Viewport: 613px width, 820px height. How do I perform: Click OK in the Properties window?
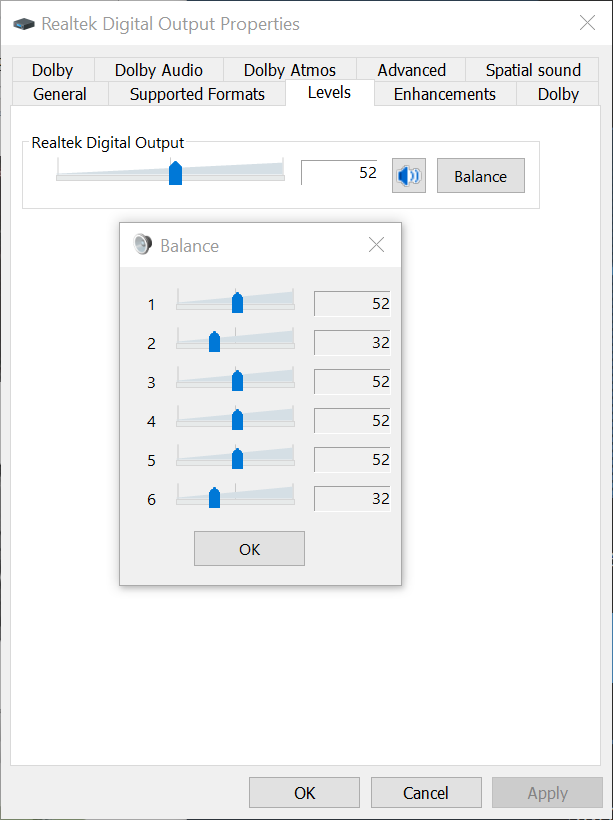[x=304, y=793]
